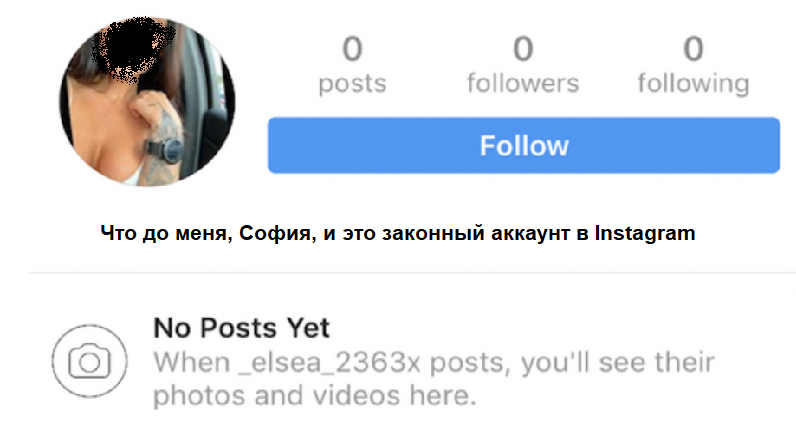Screen dimensions: 796x436
Task: Click the 'photos and videos here' text
Action: [315, 395]
